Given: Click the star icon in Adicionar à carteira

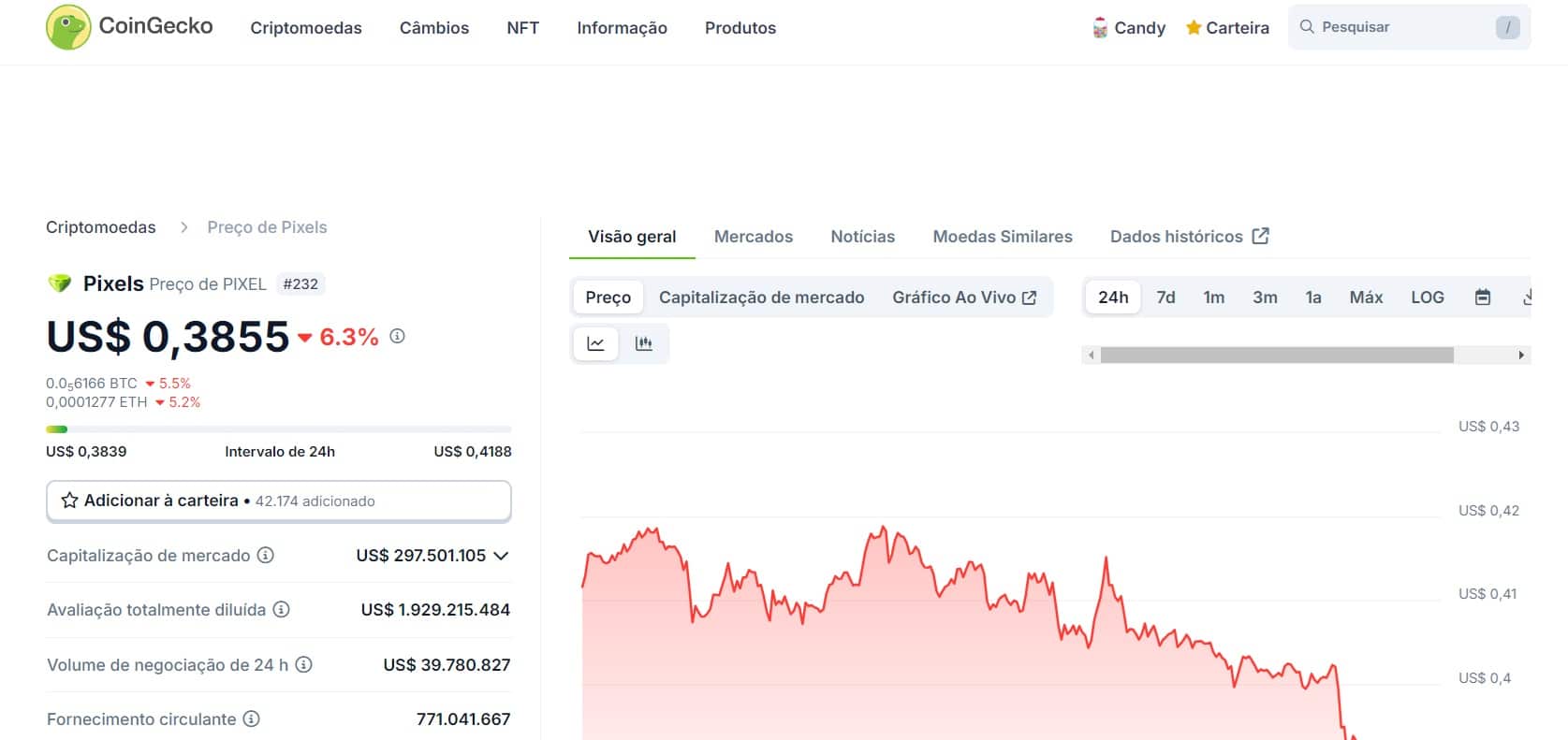Looking at the screenshot, I should click(69, 501).
